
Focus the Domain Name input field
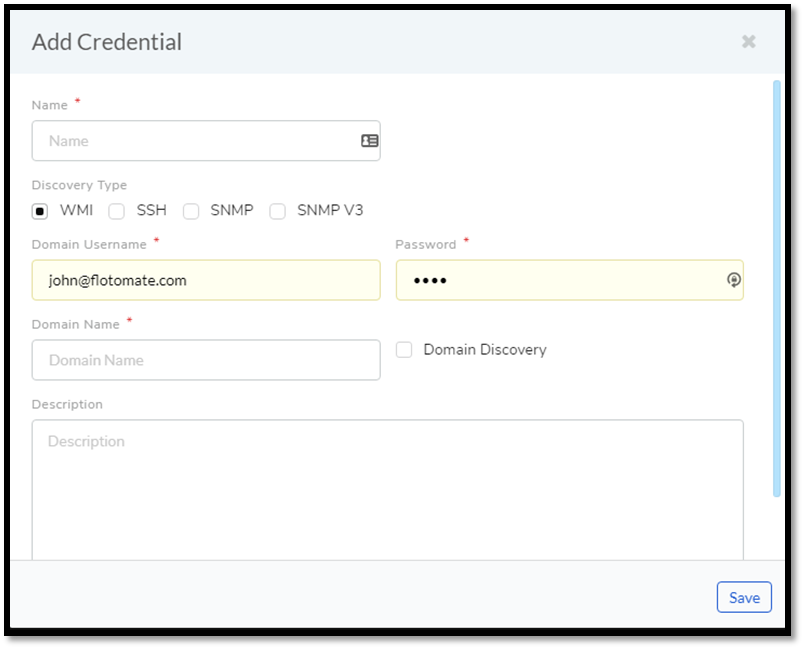(x=206, y=360)
